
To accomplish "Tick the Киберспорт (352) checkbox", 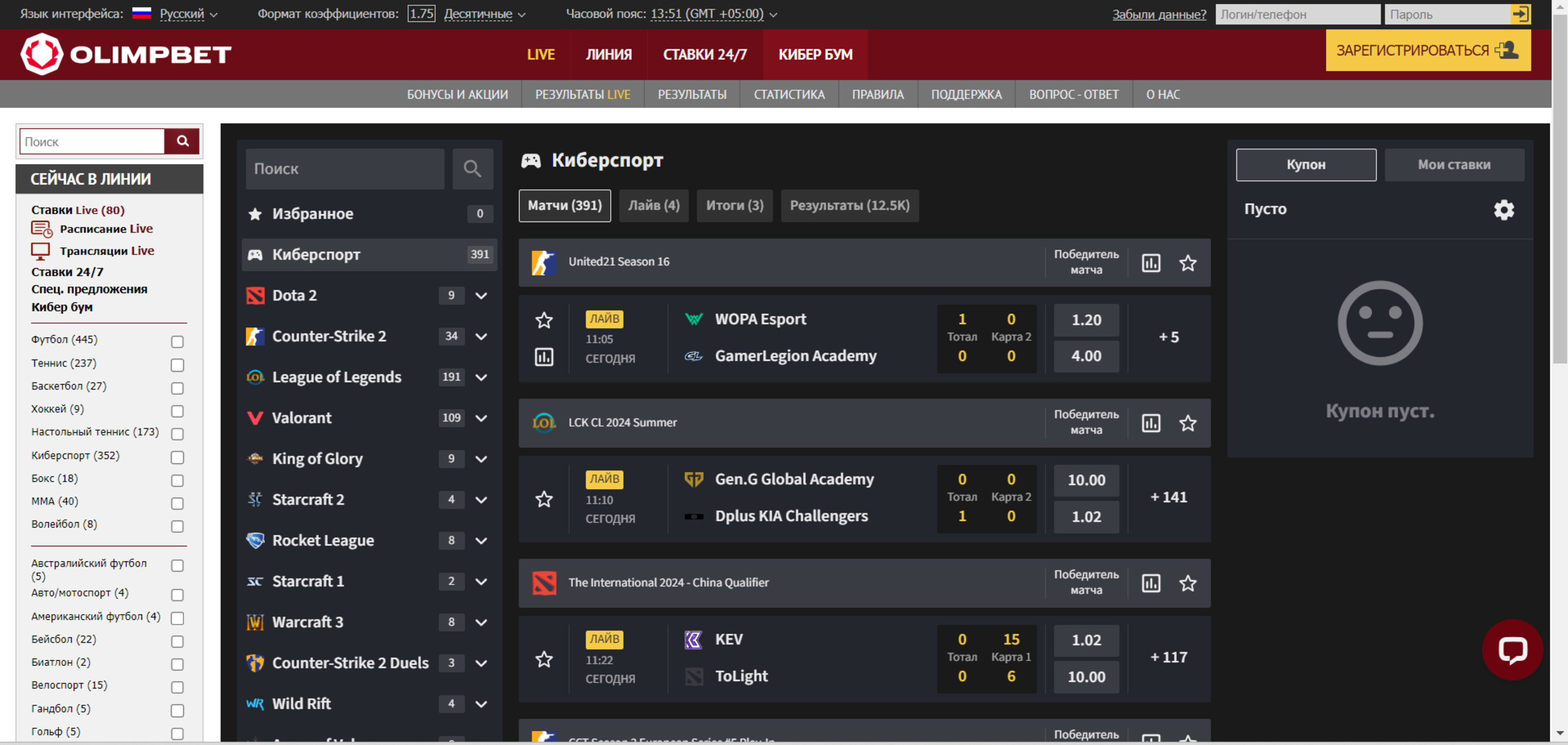I will pos(178,457).
